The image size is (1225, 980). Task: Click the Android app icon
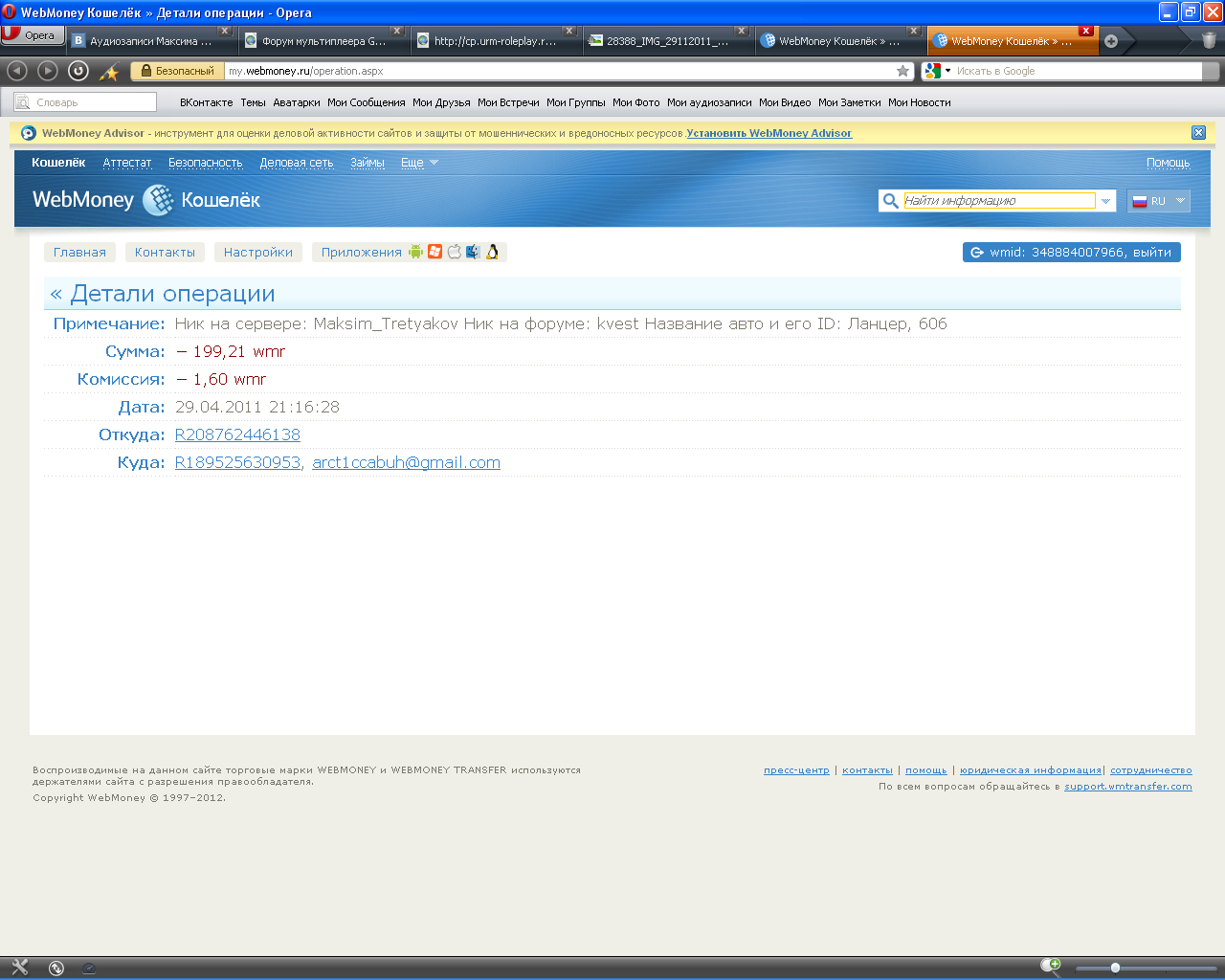point(415,252)
